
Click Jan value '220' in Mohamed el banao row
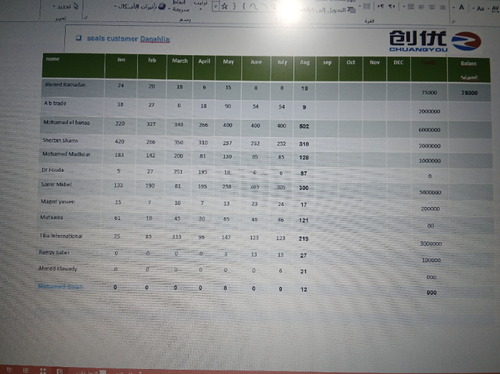[120, 124]
